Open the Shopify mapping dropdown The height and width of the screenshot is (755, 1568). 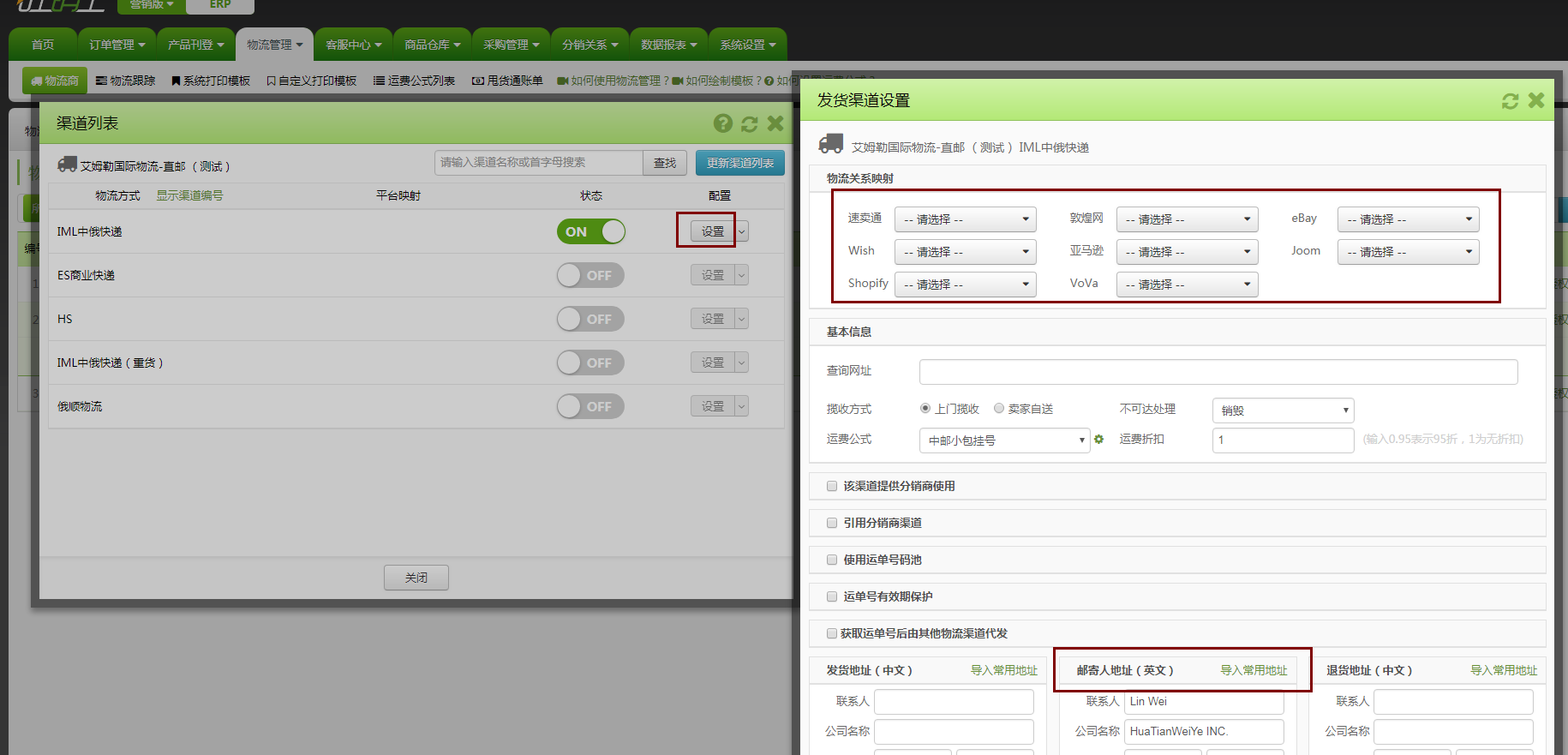965,285
